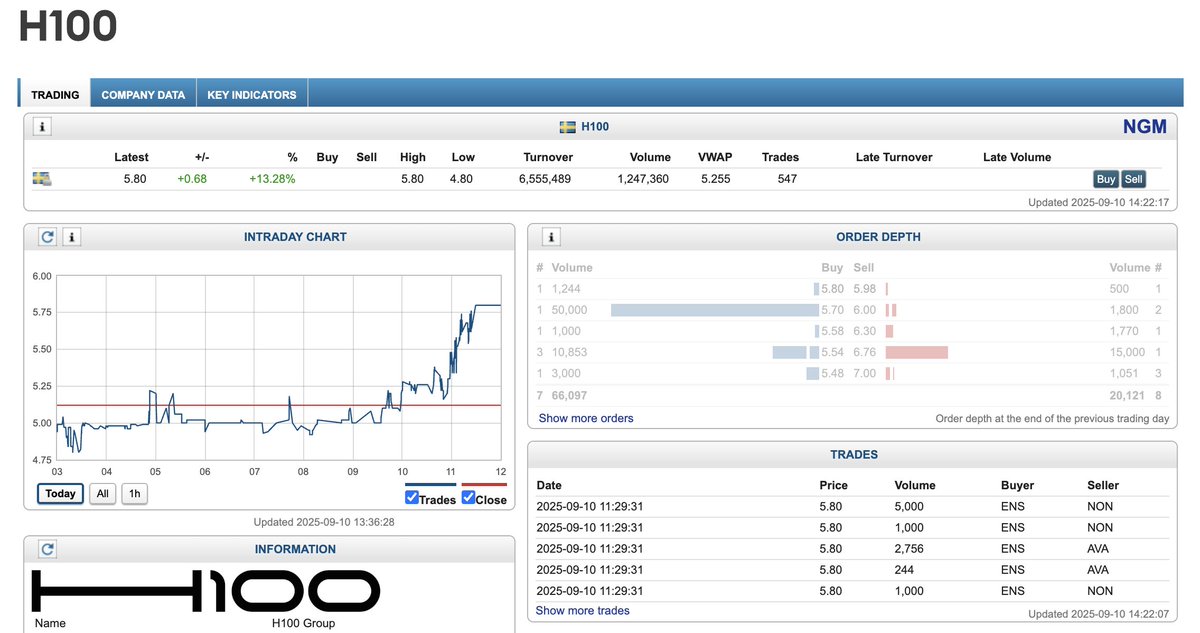This screenshot has height=633, width=1200.
Task: Click trade row with volume 2,756
Action: pos(852,548)
